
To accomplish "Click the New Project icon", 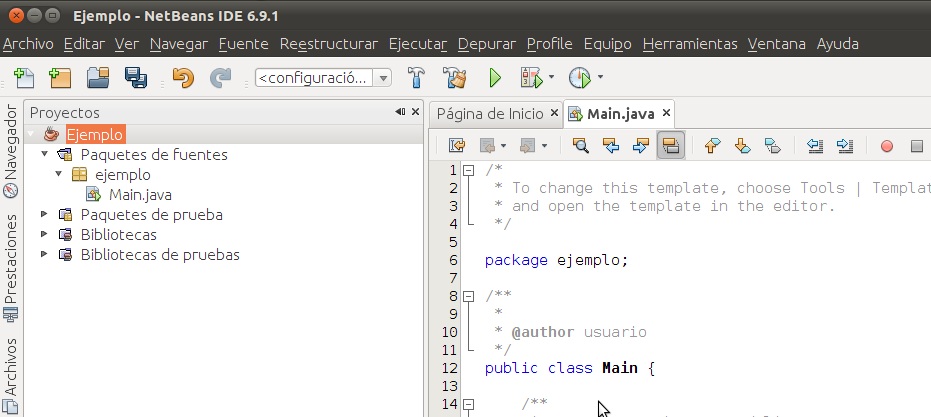I will click(60, 77).
